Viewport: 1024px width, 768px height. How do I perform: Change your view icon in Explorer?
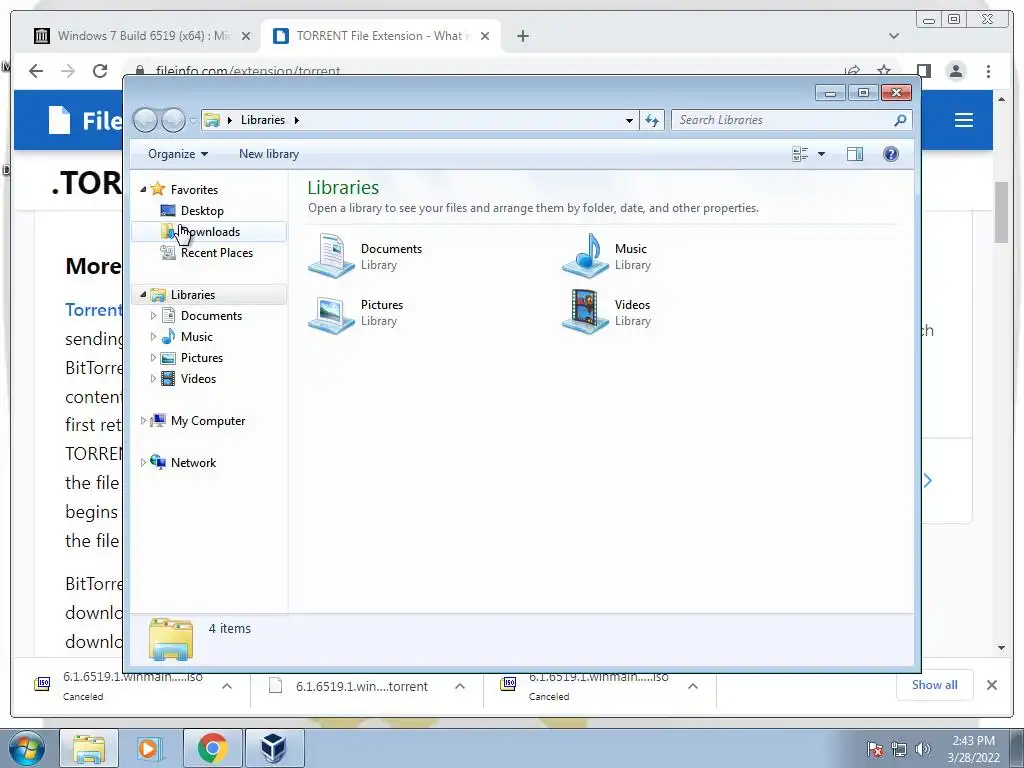click(800, 154)
